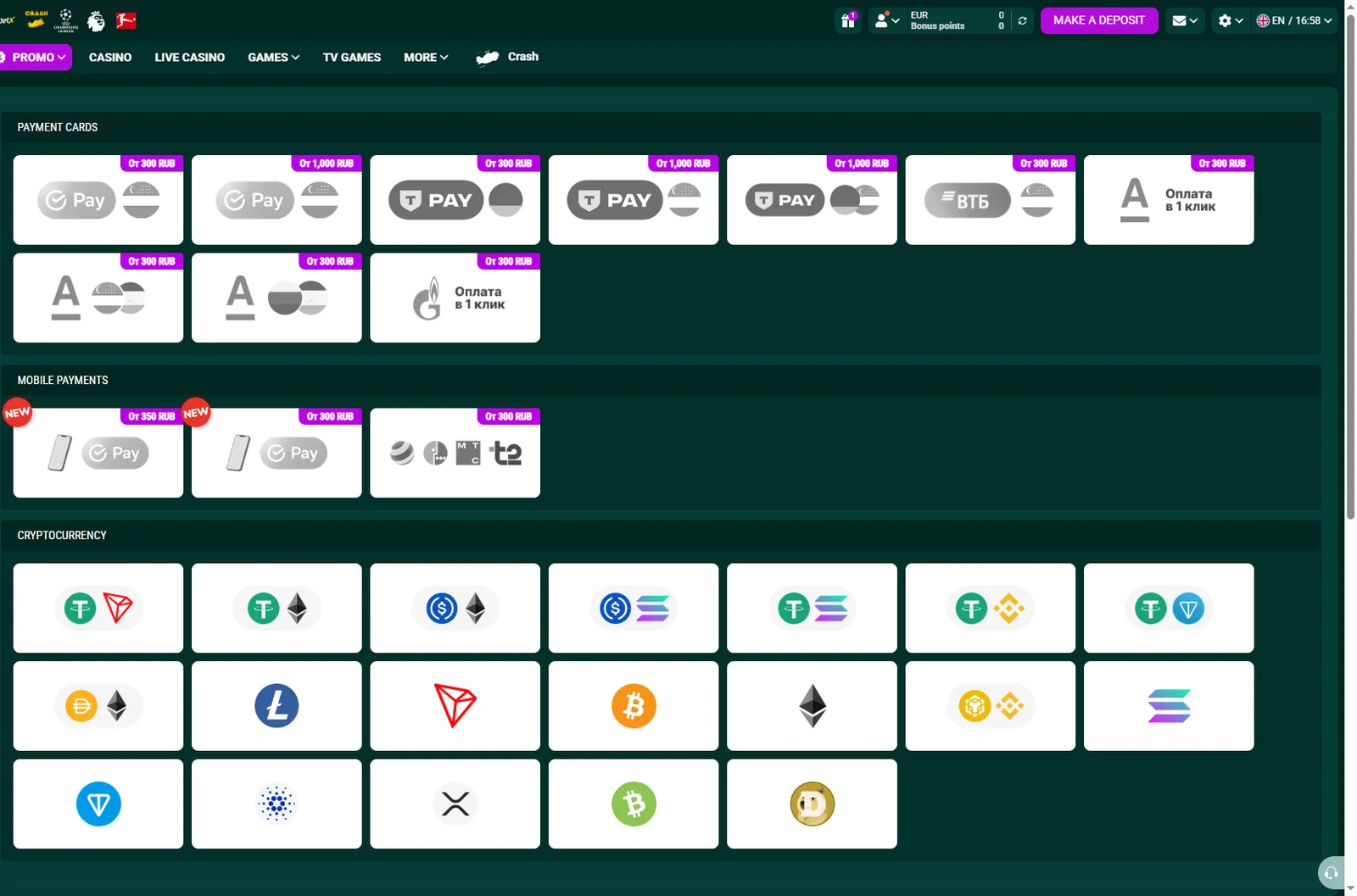Expand the MORE menu
Viewport: 1357px width, 896px height.
pyautogui.click(x=426, y=57)
